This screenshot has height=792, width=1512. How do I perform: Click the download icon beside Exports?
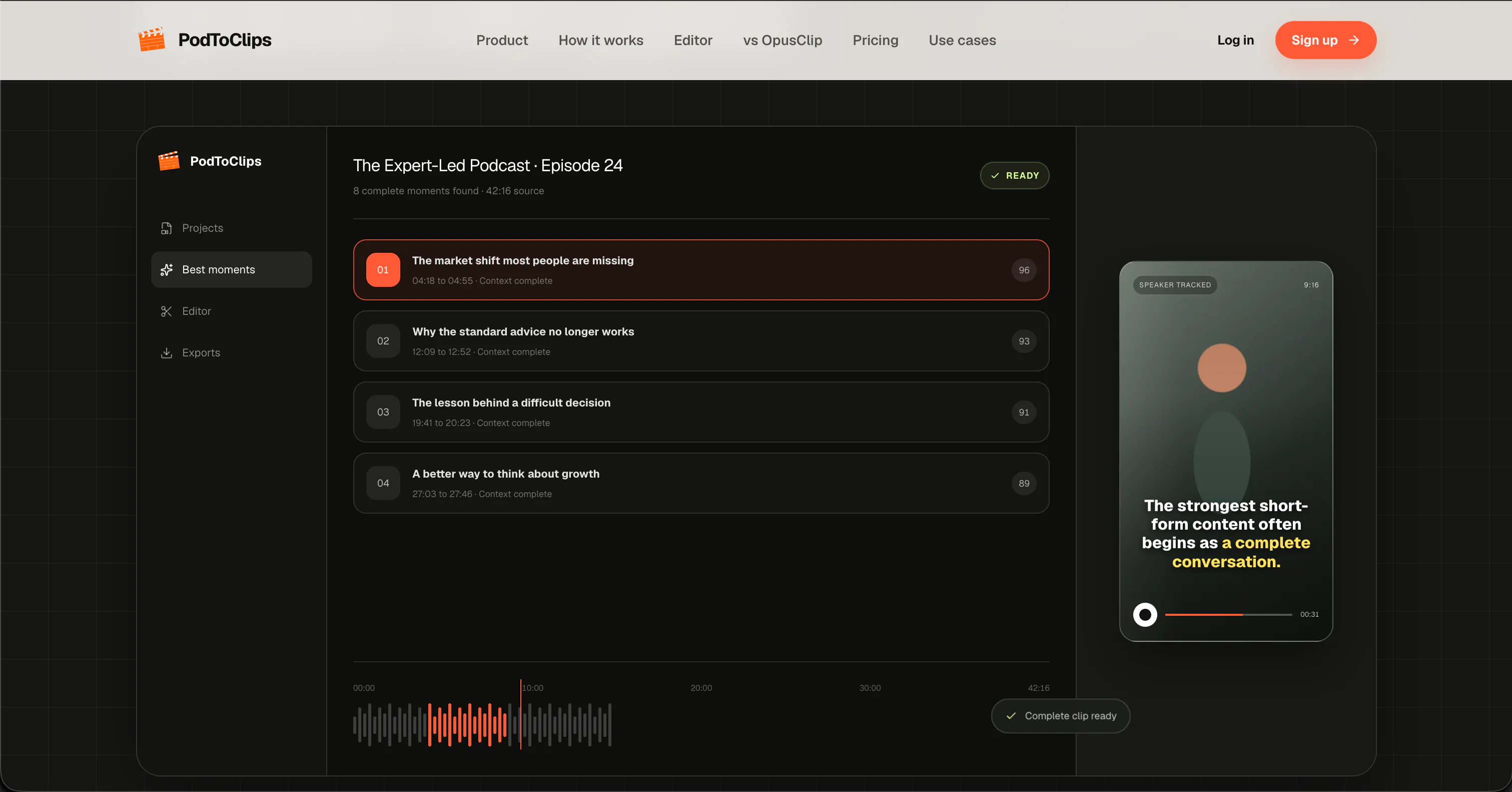coord(166,353)
